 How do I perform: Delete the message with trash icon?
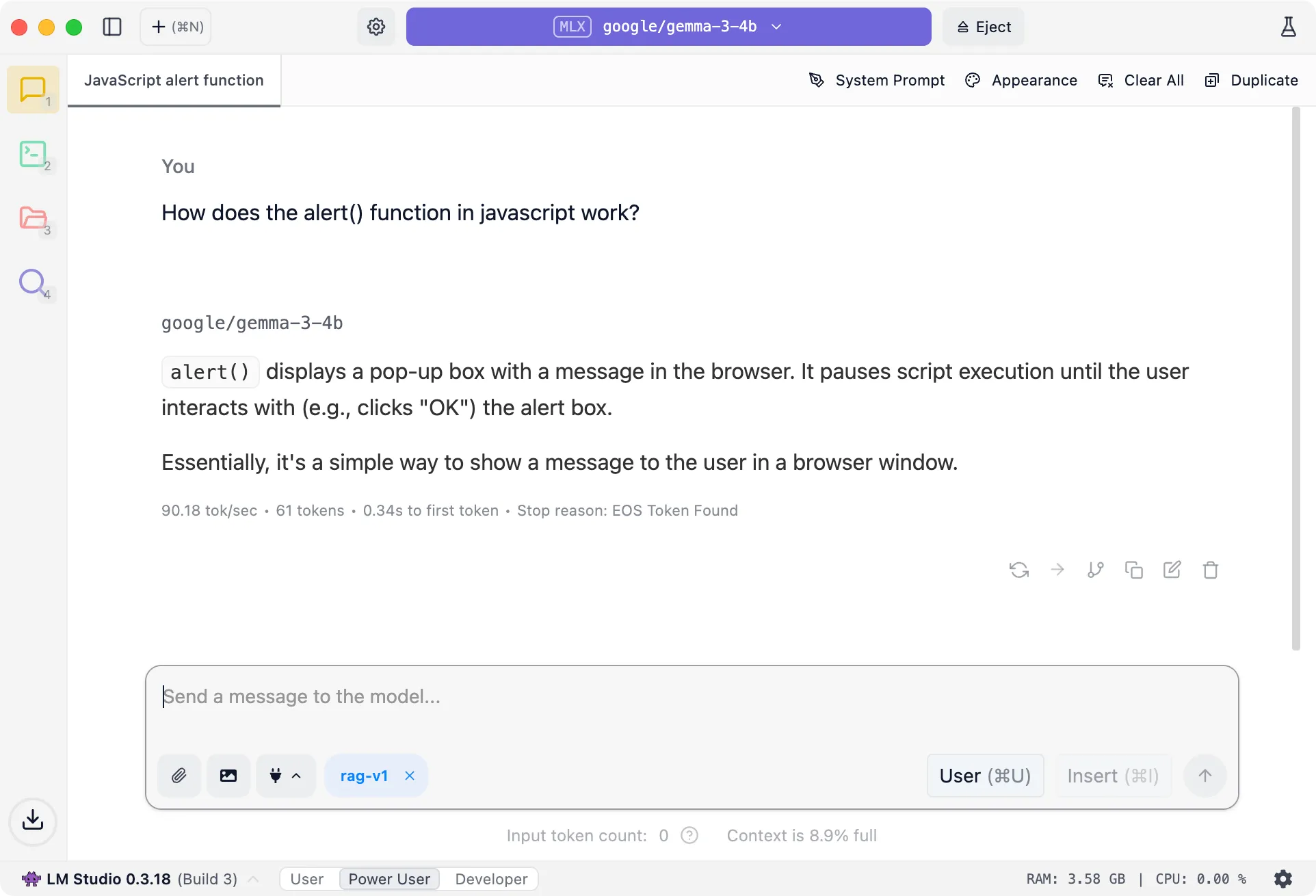(x=1211, y=570)
